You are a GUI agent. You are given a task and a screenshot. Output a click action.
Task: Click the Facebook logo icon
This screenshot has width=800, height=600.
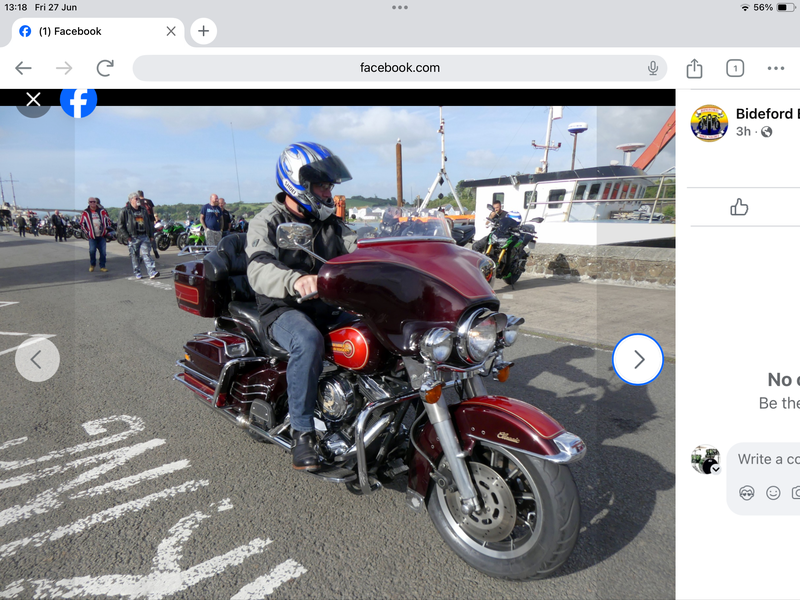(78, 101)
